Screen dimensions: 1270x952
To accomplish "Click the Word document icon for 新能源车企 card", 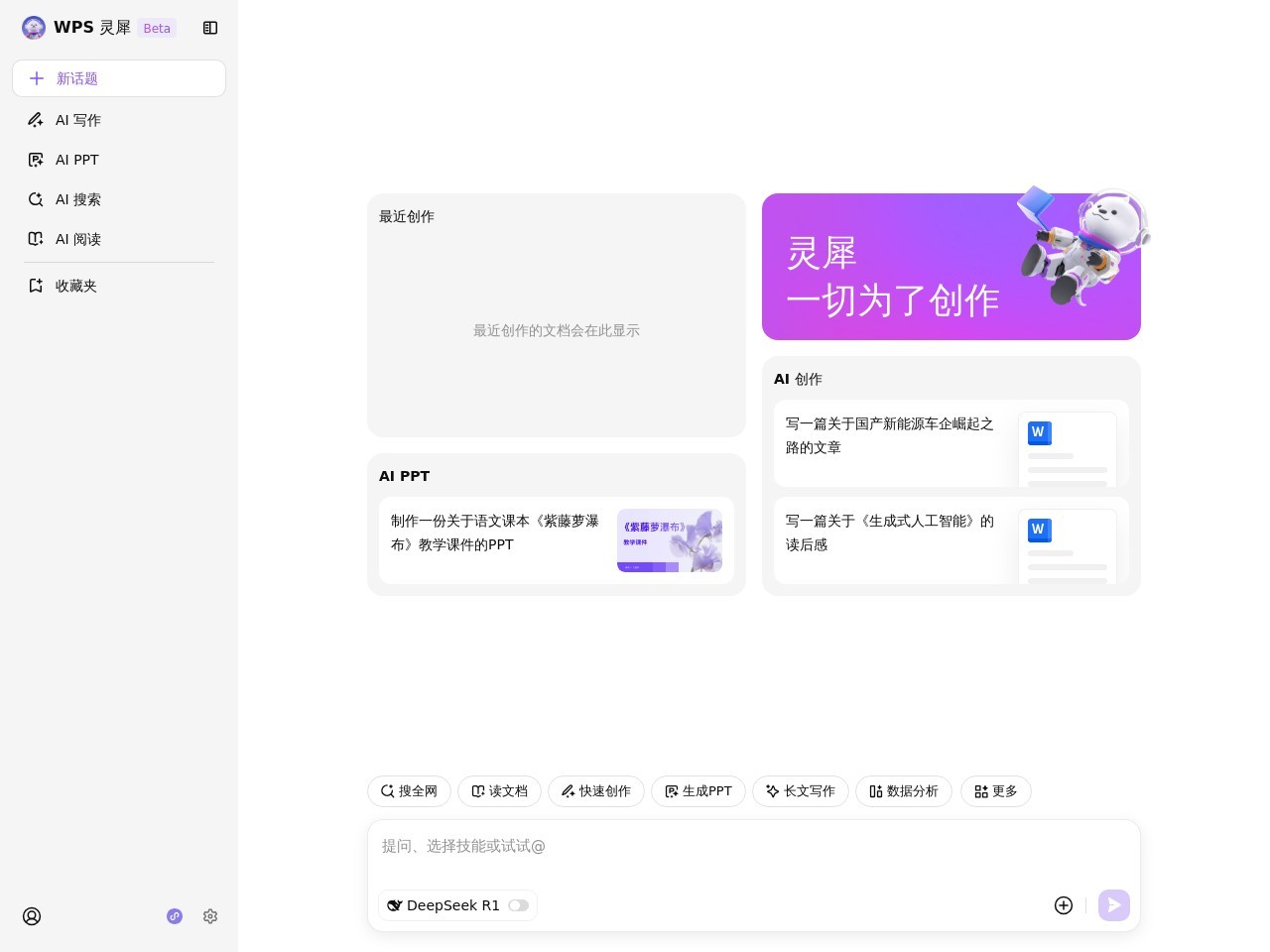I will (x=1040, y=433).
